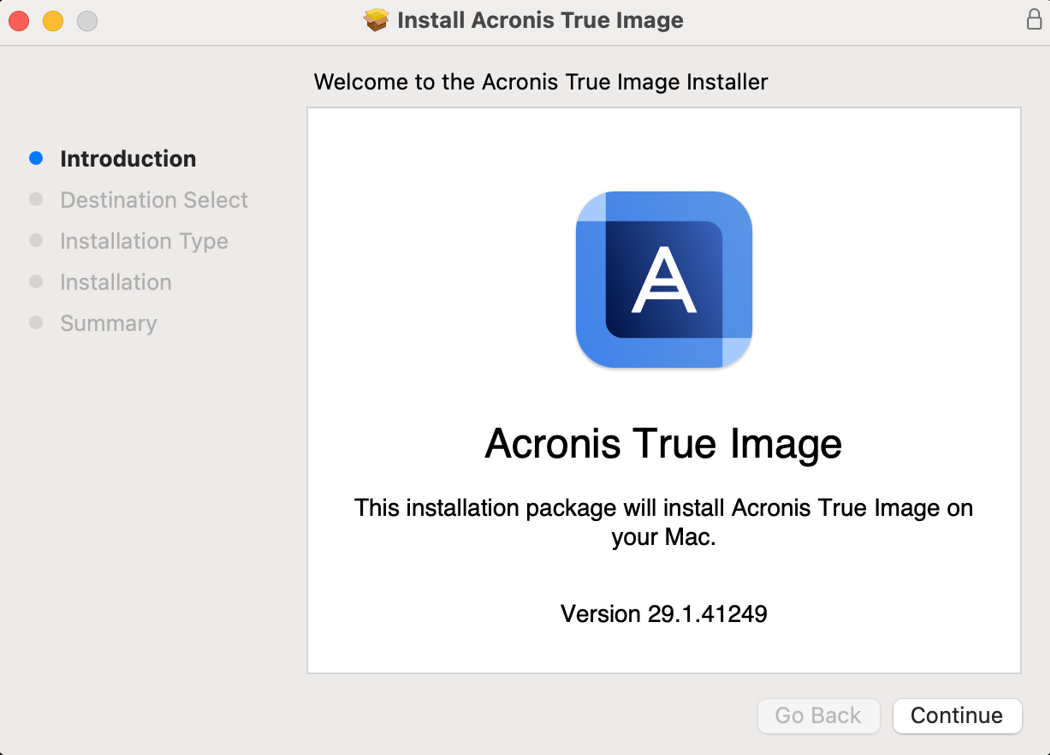Click the Version 29.1.41249 text
1050x755 pixels.
point(663,613)
